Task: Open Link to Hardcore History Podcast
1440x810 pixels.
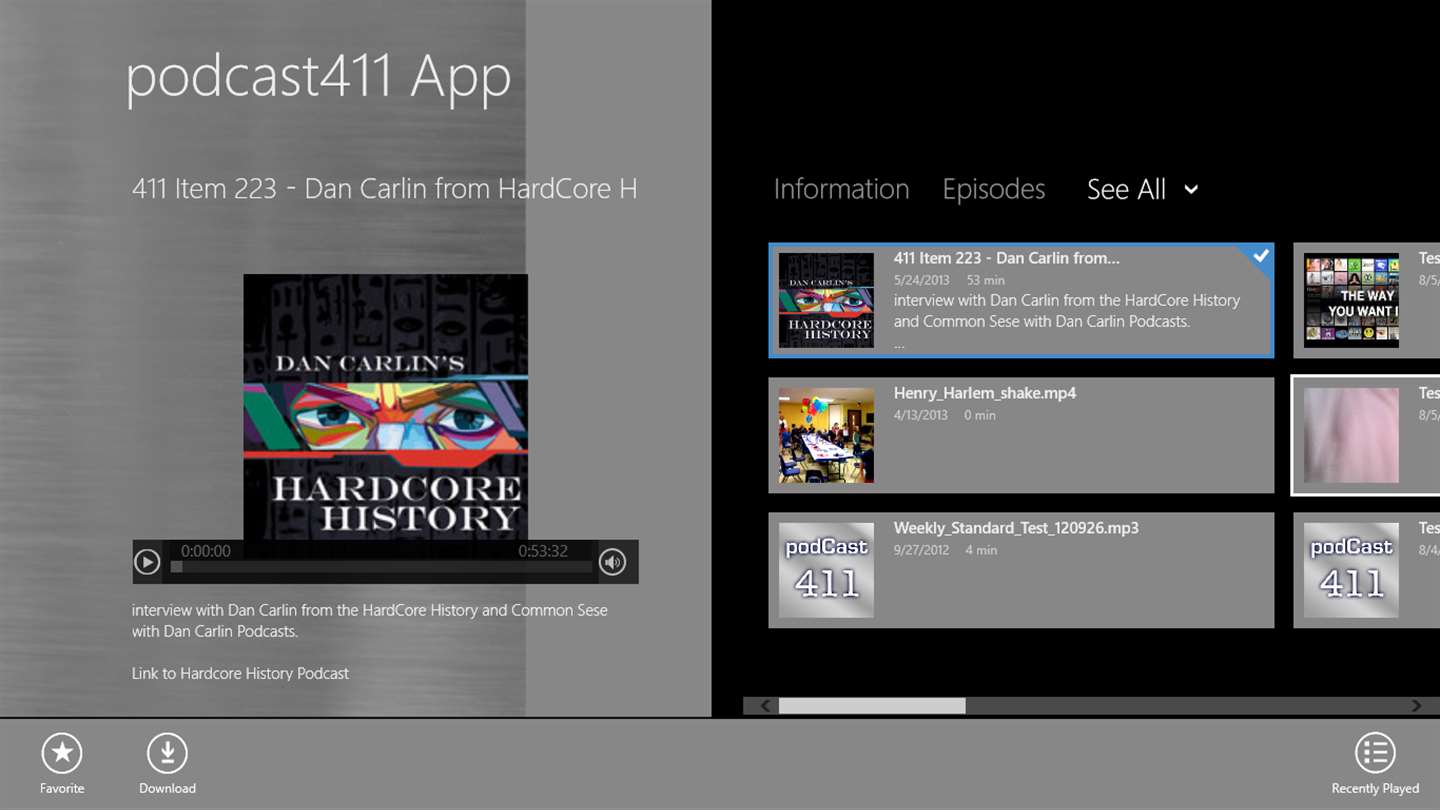Action: [240, 673]
